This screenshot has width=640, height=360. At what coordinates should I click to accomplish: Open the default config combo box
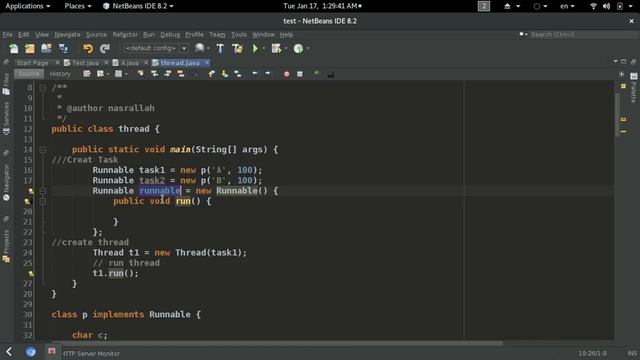pos(156,48)
